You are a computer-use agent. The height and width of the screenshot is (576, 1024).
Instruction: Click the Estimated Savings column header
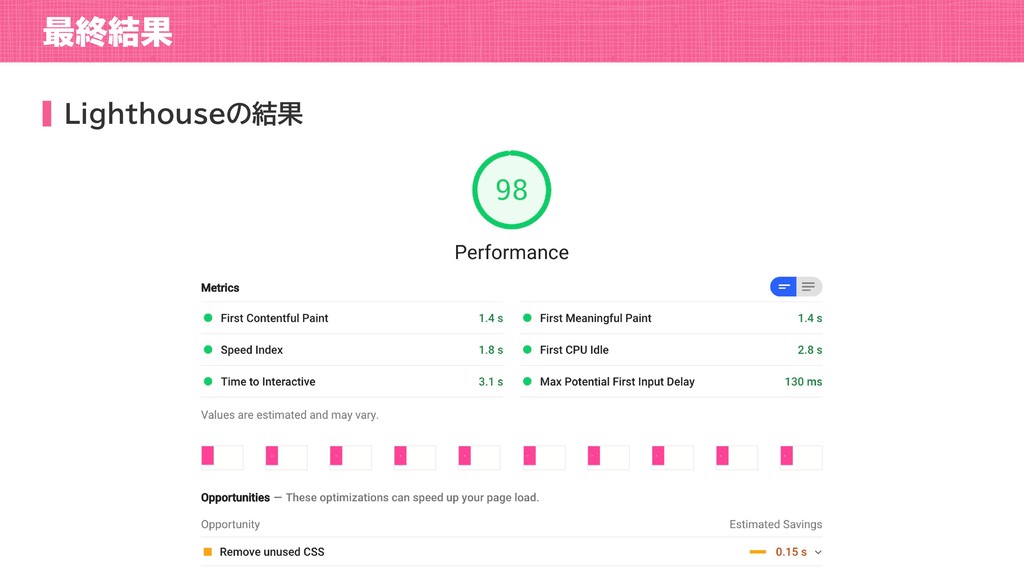pos(776,524)
